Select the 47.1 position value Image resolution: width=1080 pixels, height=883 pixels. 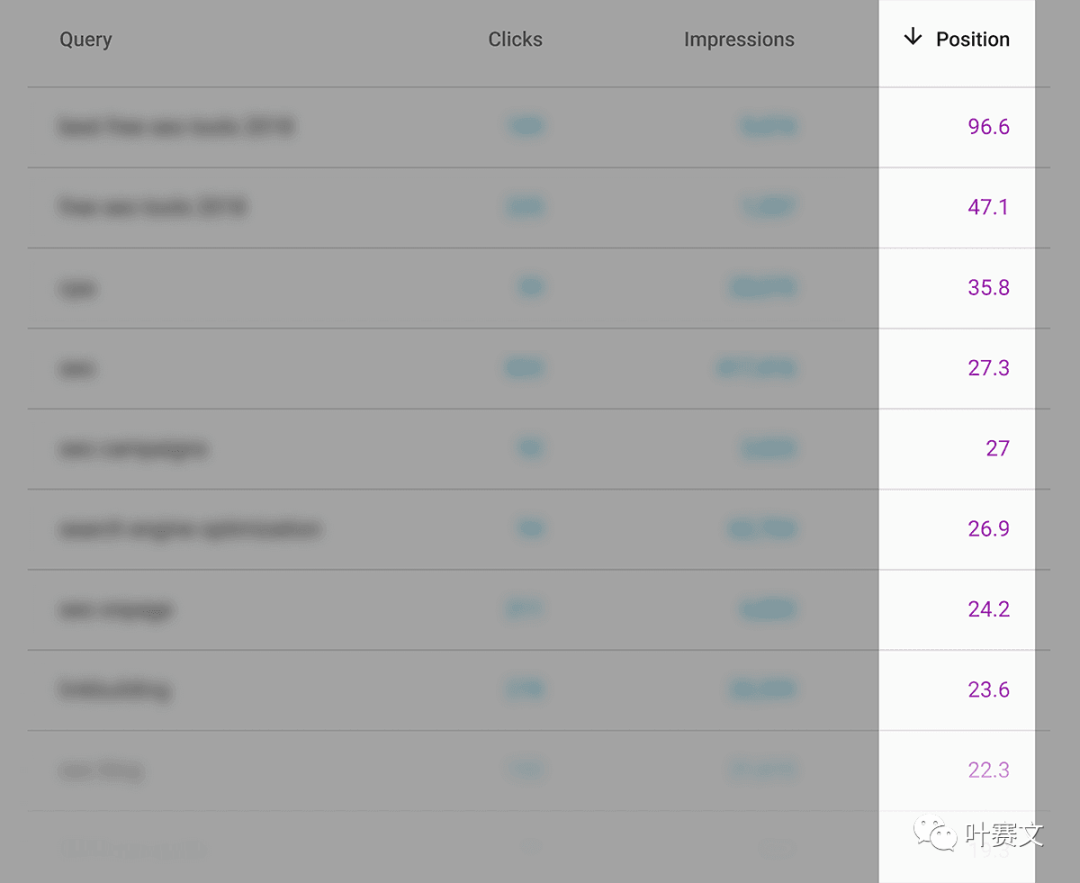click(988, 207)
